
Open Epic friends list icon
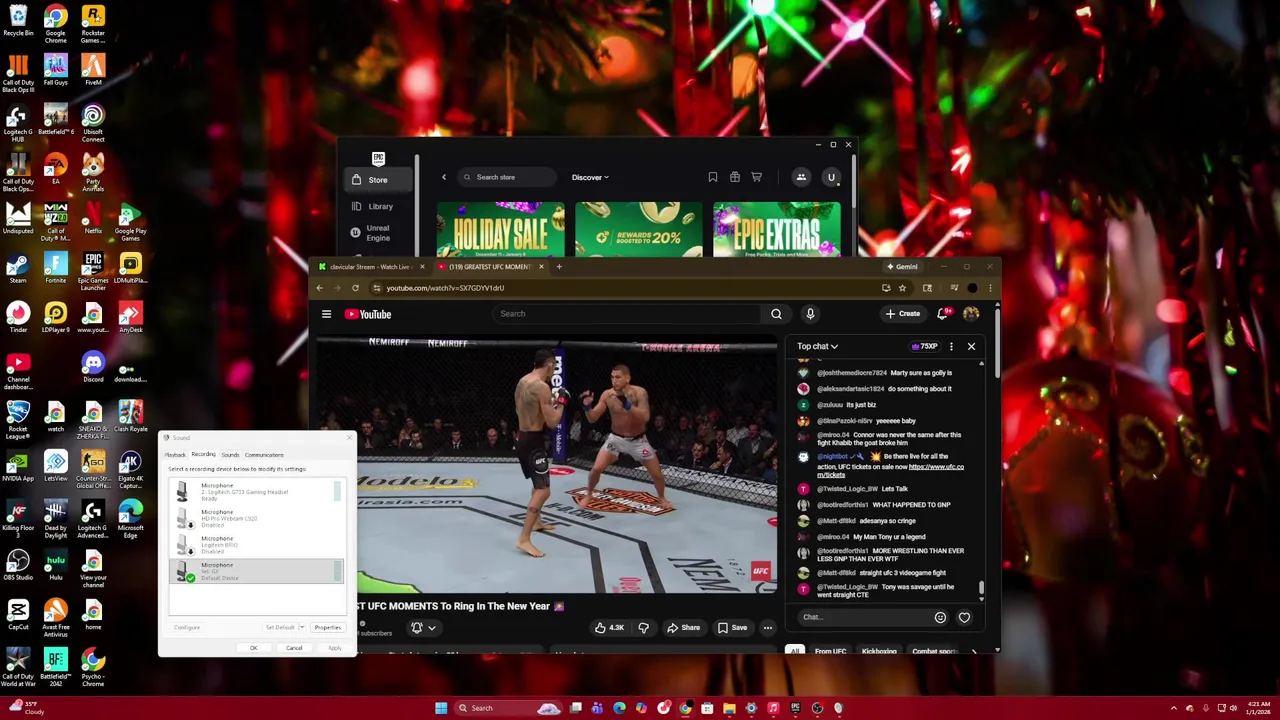(x=801, y=177)
